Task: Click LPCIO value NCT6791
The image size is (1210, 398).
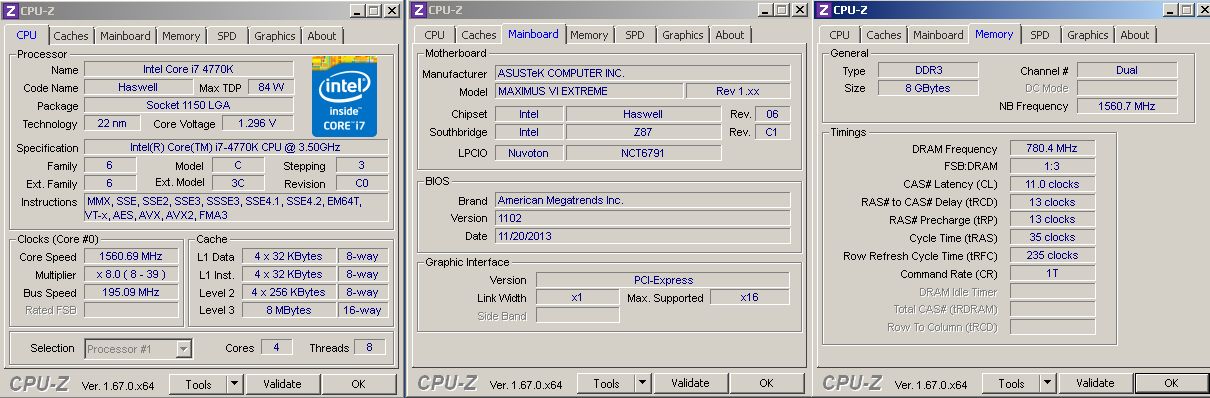Action: pyautogui.click(x=642, y=153)
